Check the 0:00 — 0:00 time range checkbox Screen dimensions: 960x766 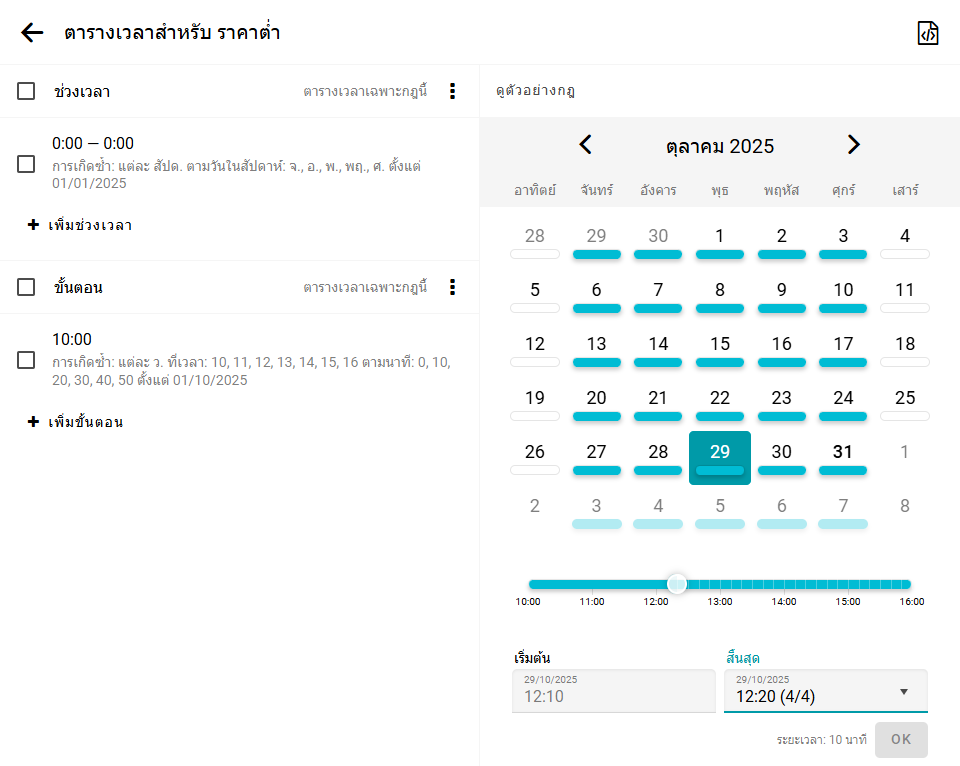[27, 164]
